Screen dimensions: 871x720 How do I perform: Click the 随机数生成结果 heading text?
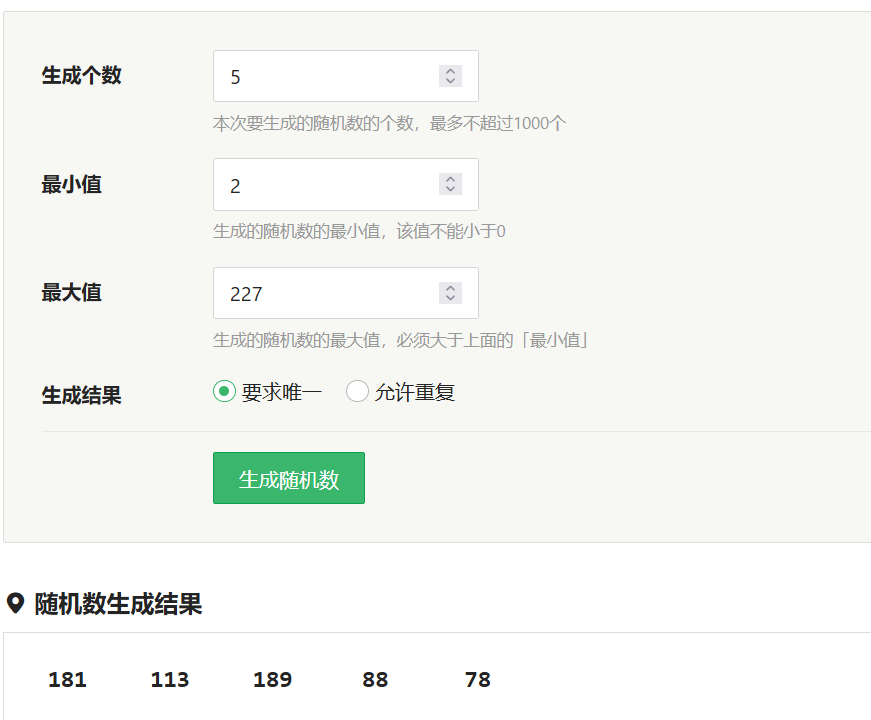(x=118, y=604)
